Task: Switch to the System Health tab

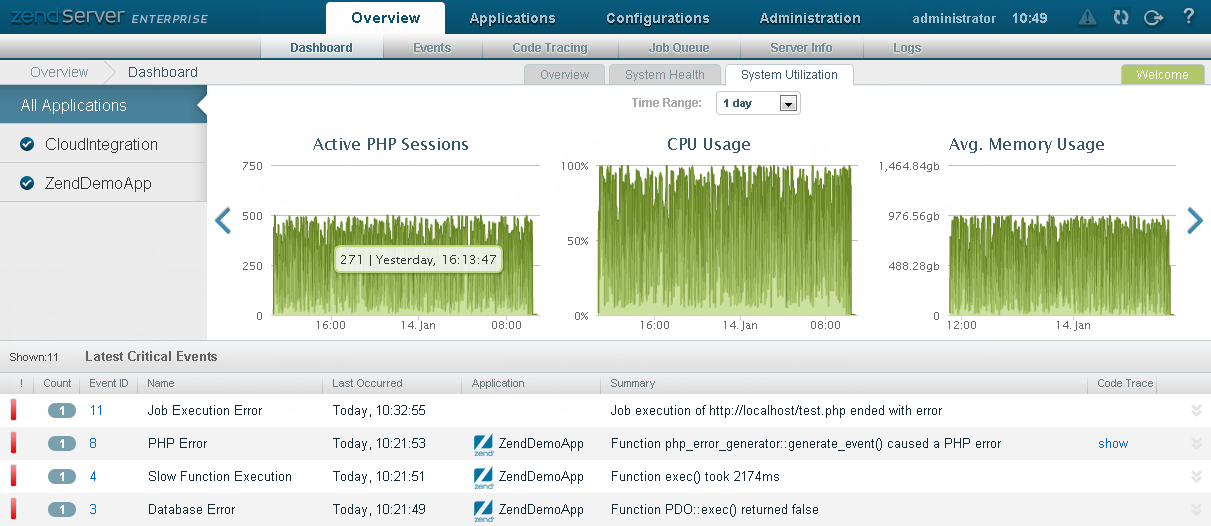Action: [x=664, y=75]
